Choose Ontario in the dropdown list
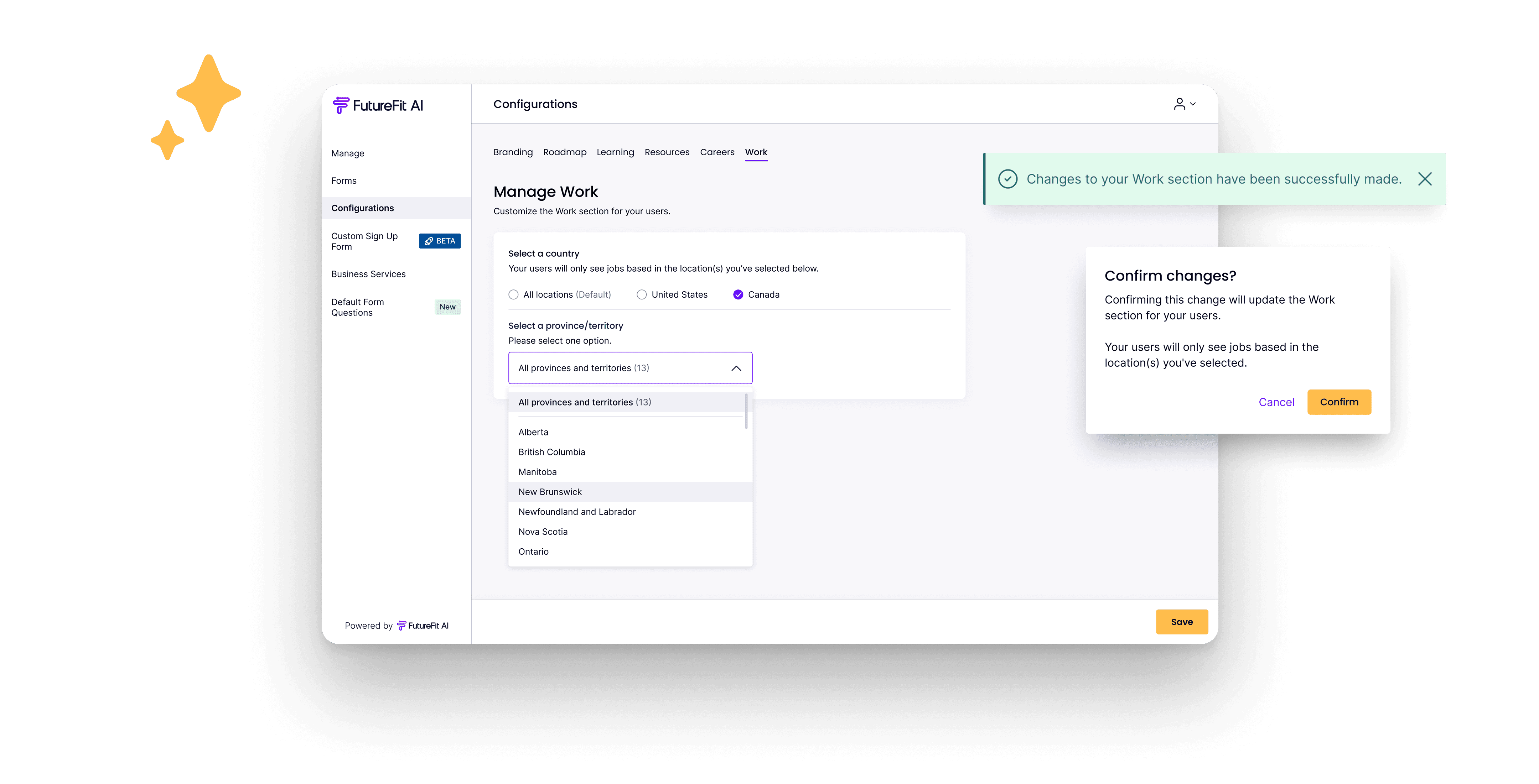 pos(533,552)
